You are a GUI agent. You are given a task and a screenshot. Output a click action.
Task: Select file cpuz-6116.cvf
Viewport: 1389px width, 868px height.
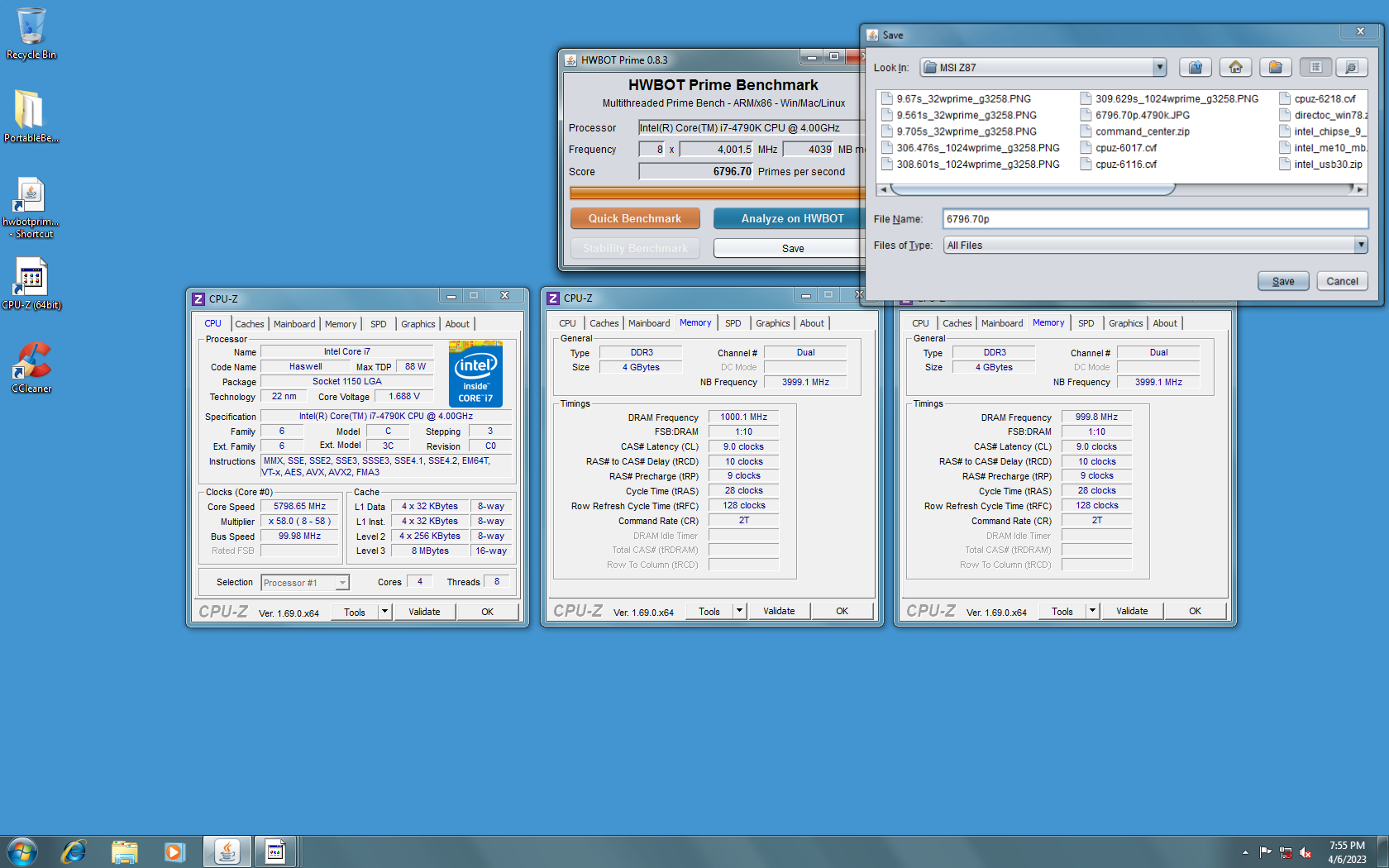click(x=1119, y=165)
